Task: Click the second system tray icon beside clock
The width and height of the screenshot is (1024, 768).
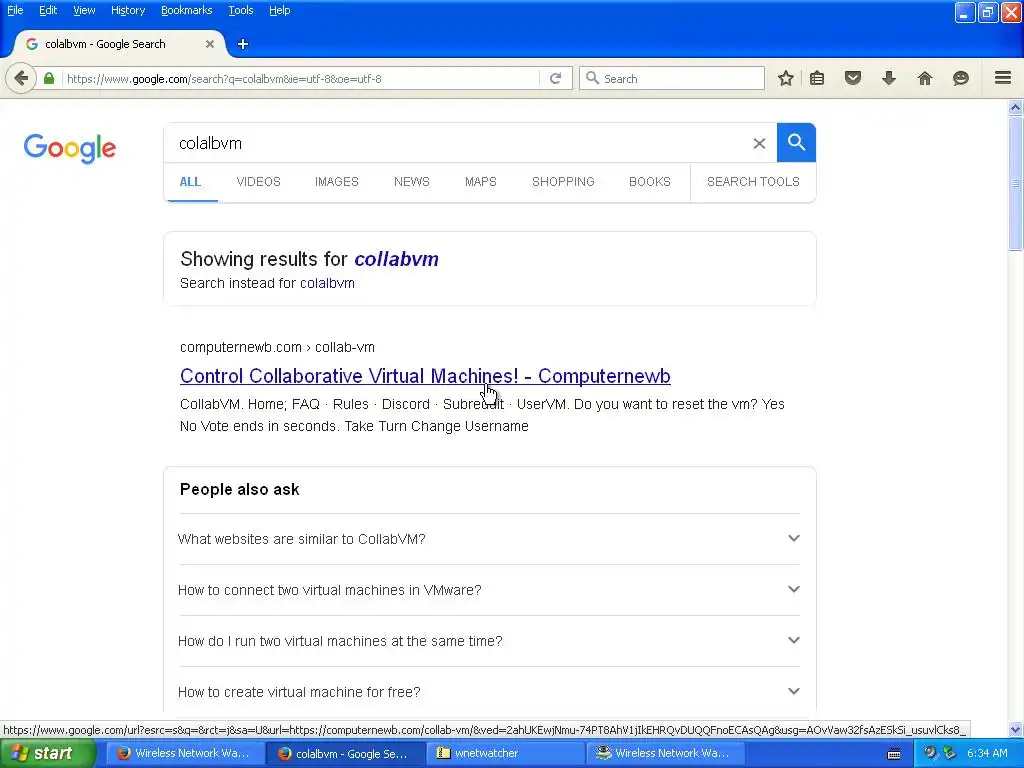Action: (x=949, y=753)
